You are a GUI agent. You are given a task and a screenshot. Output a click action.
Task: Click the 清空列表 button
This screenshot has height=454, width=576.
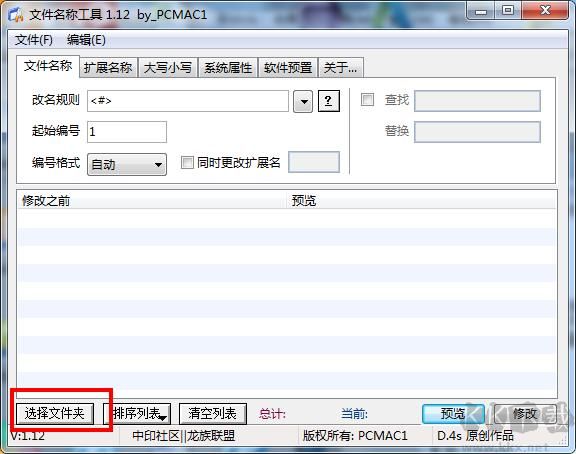coord(212,414)
